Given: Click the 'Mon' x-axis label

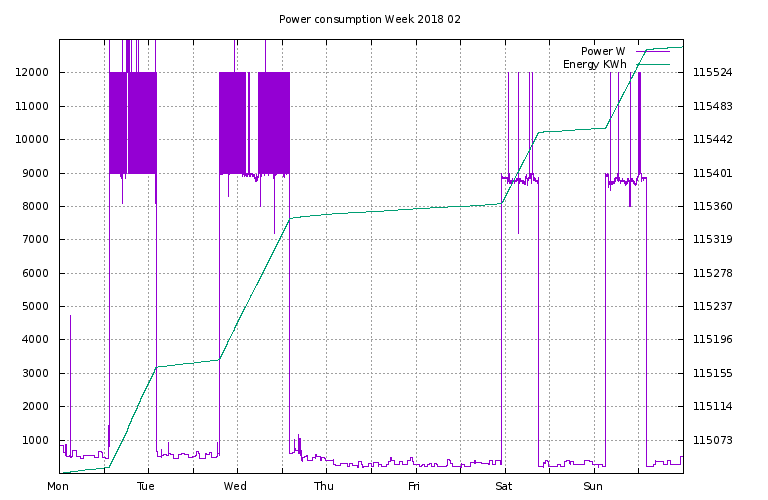Looking at the screenshot, I should 58,486.
